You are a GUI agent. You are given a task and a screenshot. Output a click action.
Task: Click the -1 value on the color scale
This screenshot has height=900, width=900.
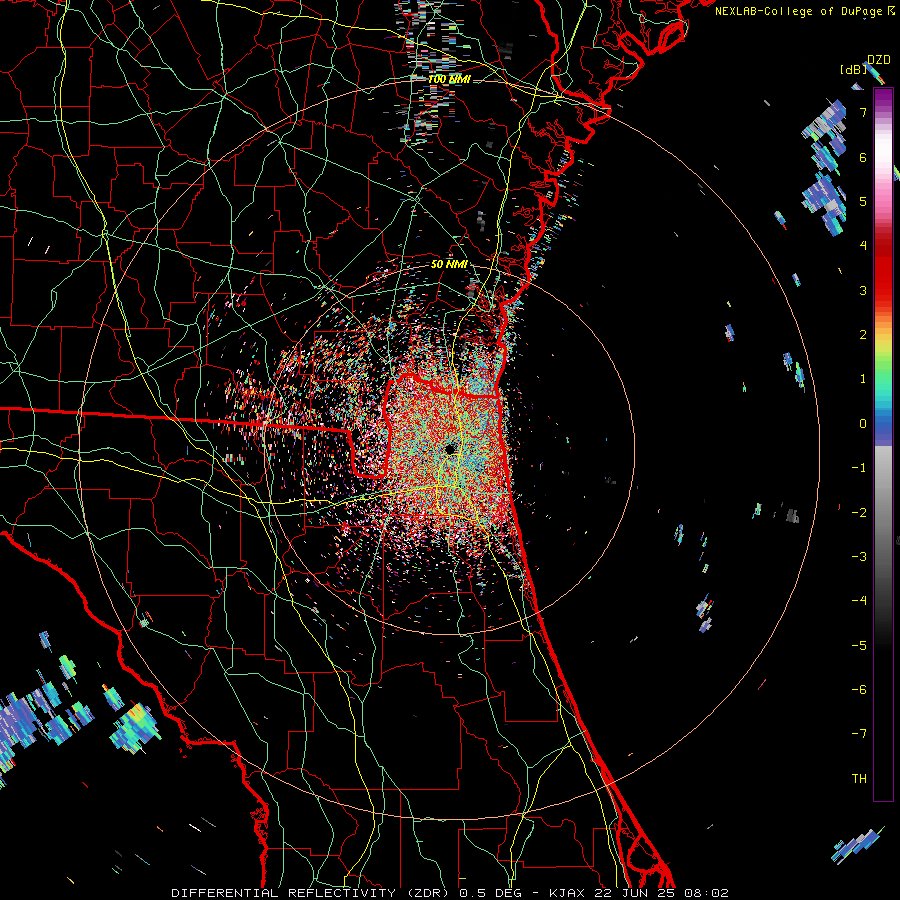tap(859, 468)
